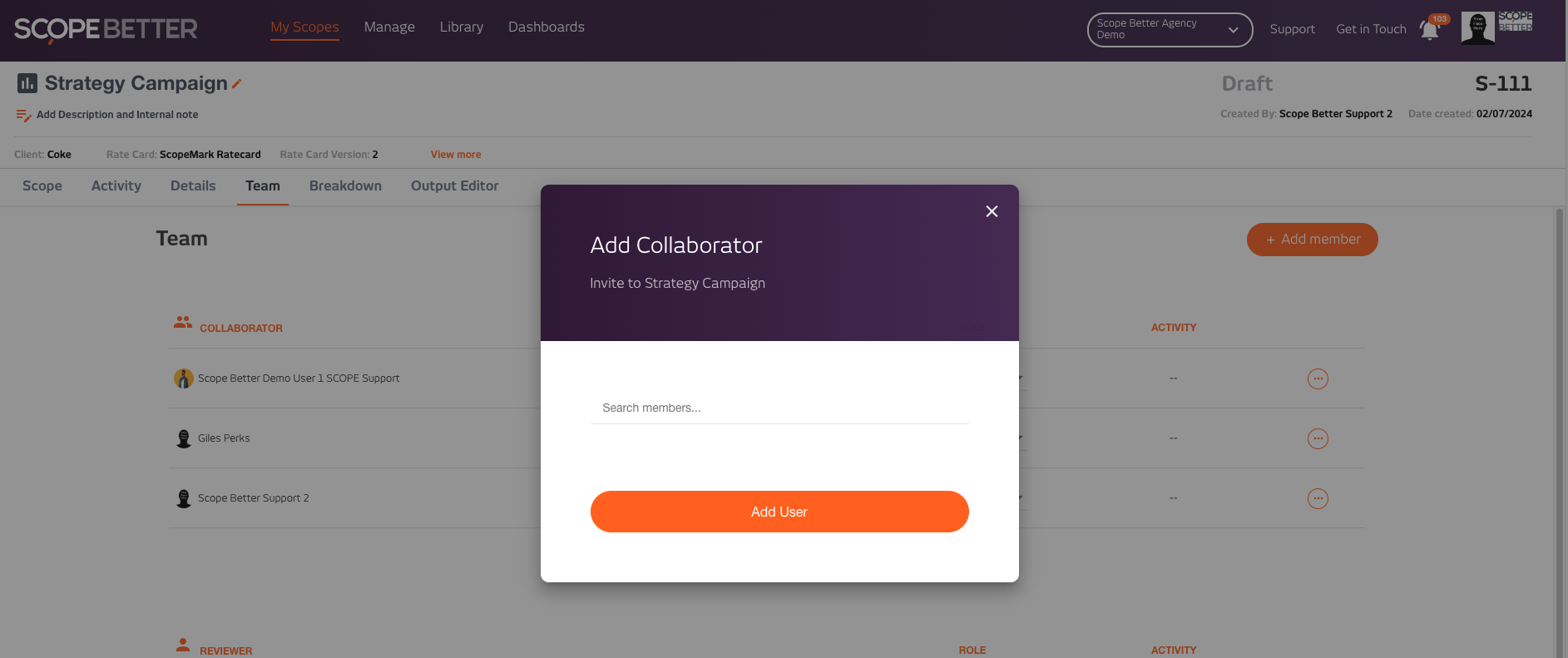This screenshot has height=658, width=1568.
Task: Click the user profile avatar in header
Action: click(x=1477, y=28)
